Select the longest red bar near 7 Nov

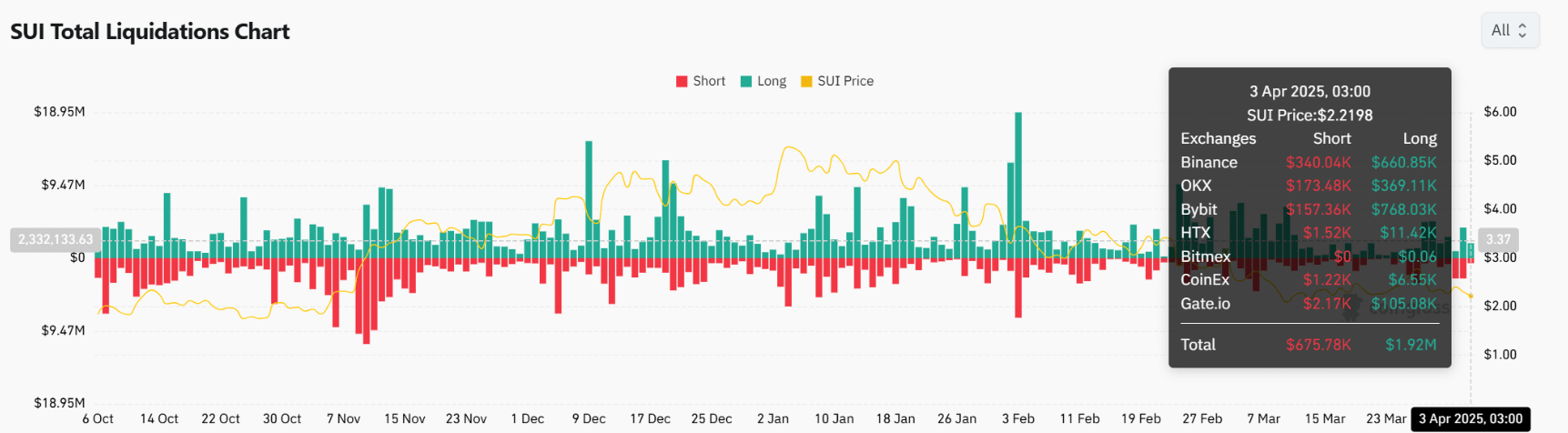(x=366, y=300)
